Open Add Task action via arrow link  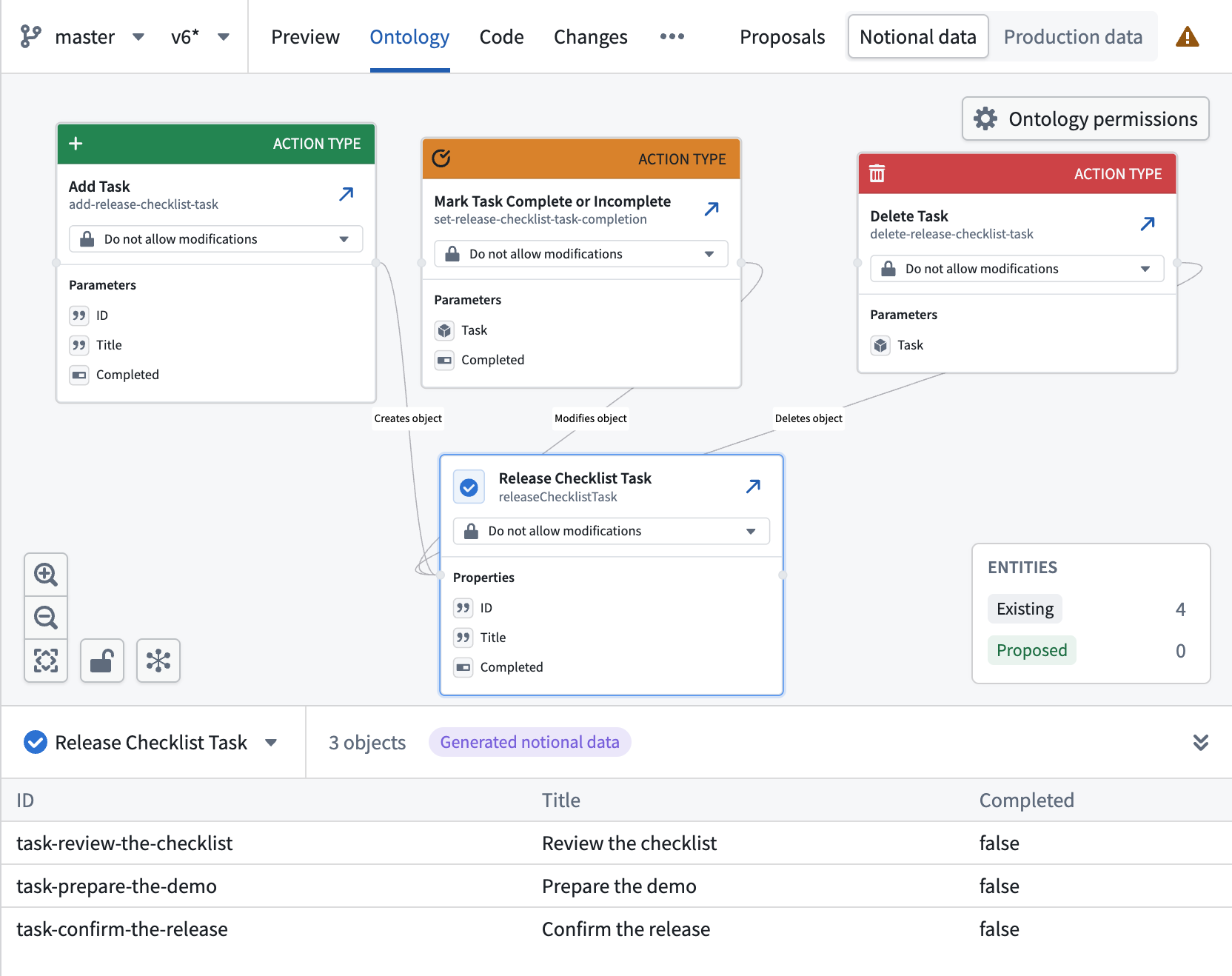346,194
